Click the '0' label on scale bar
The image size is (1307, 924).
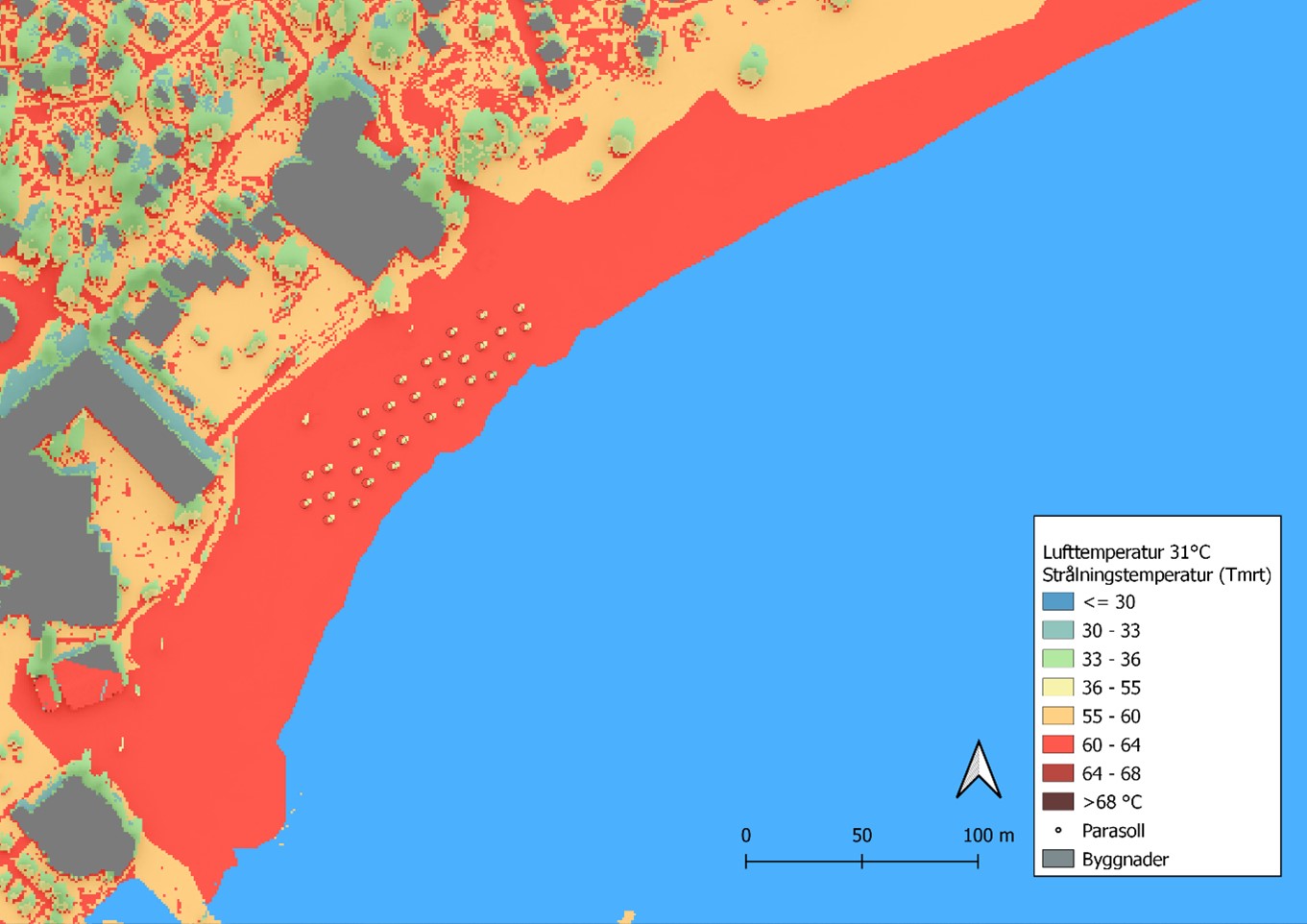(746, 836)
